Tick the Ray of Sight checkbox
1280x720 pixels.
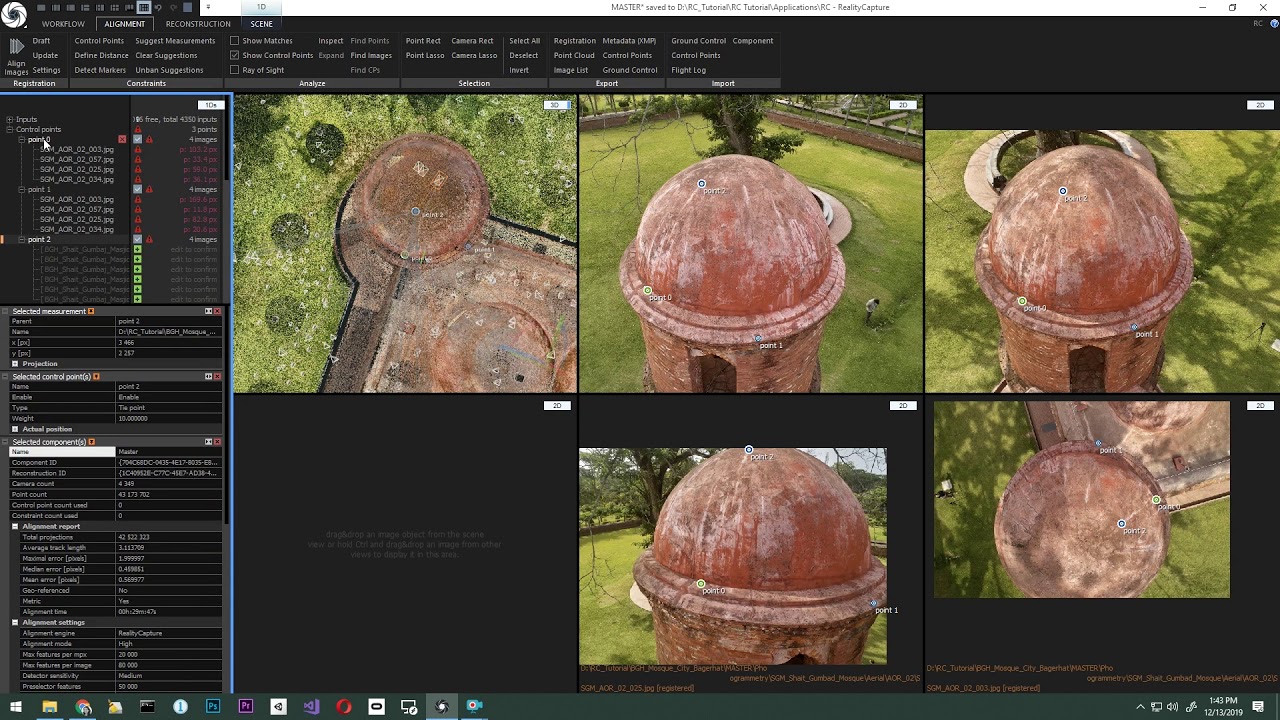point(234,70)
